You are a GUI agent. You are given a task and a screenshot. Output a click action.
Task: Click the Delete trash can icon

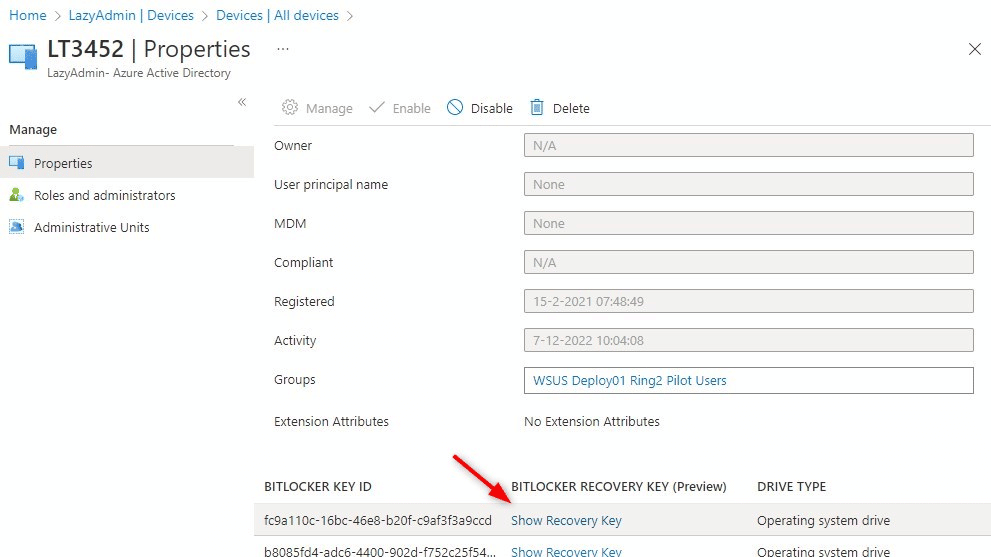tap(537, 107)
